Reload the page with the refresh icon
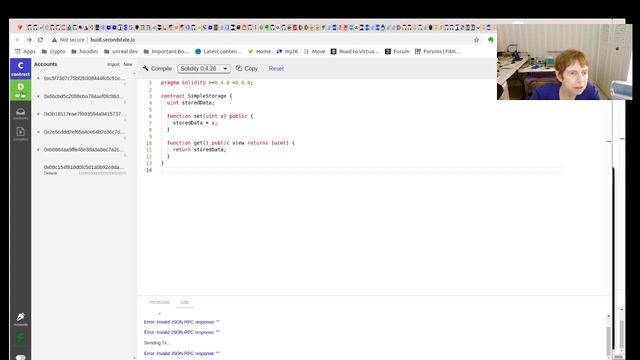The width and height of the screenshot is (640, 360). coord(40,40)
